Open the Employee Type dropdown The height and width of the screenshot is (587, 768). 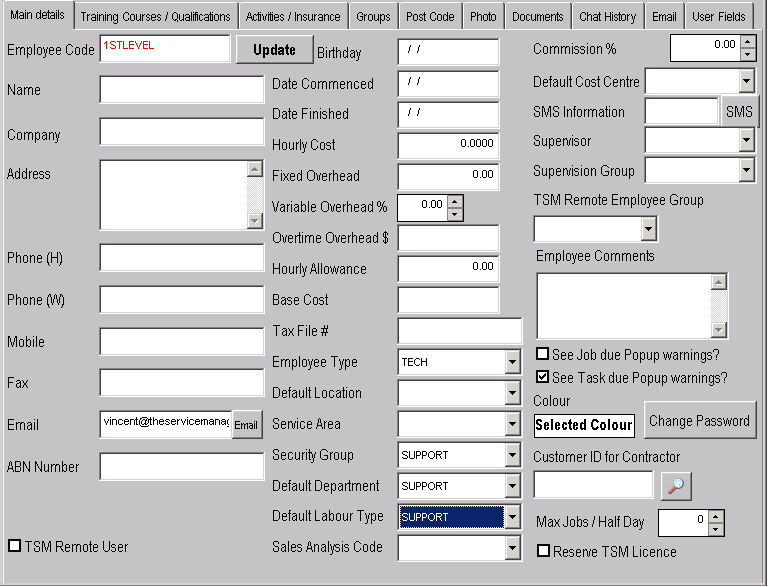pyautogui.click(x=512, y=362)
